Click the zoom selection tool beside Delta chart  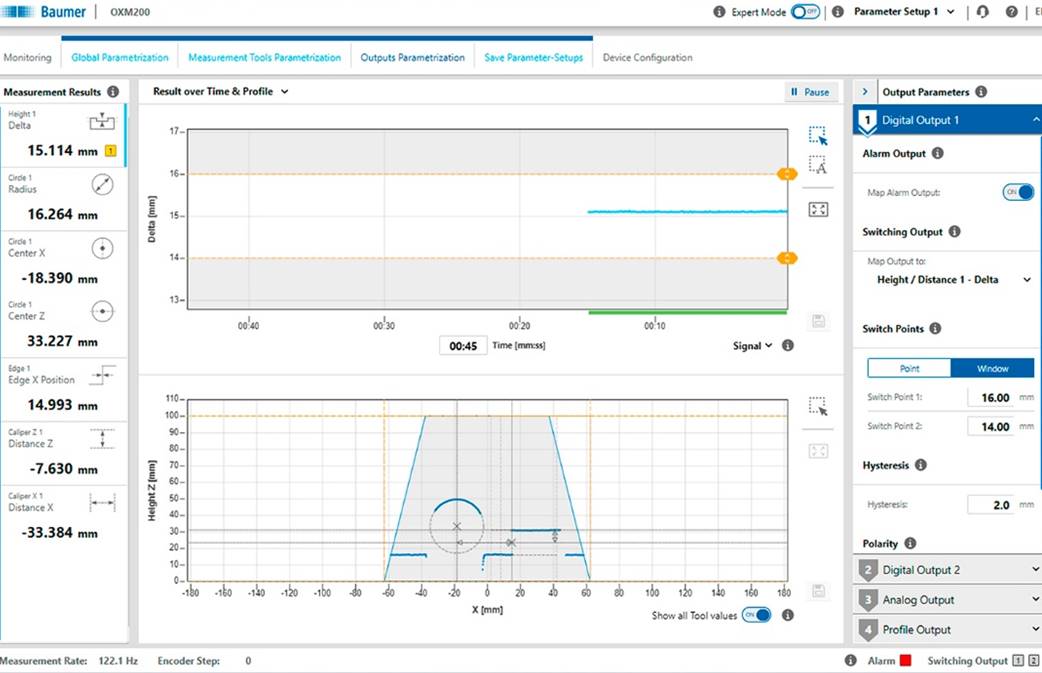[x=818, y=136]
